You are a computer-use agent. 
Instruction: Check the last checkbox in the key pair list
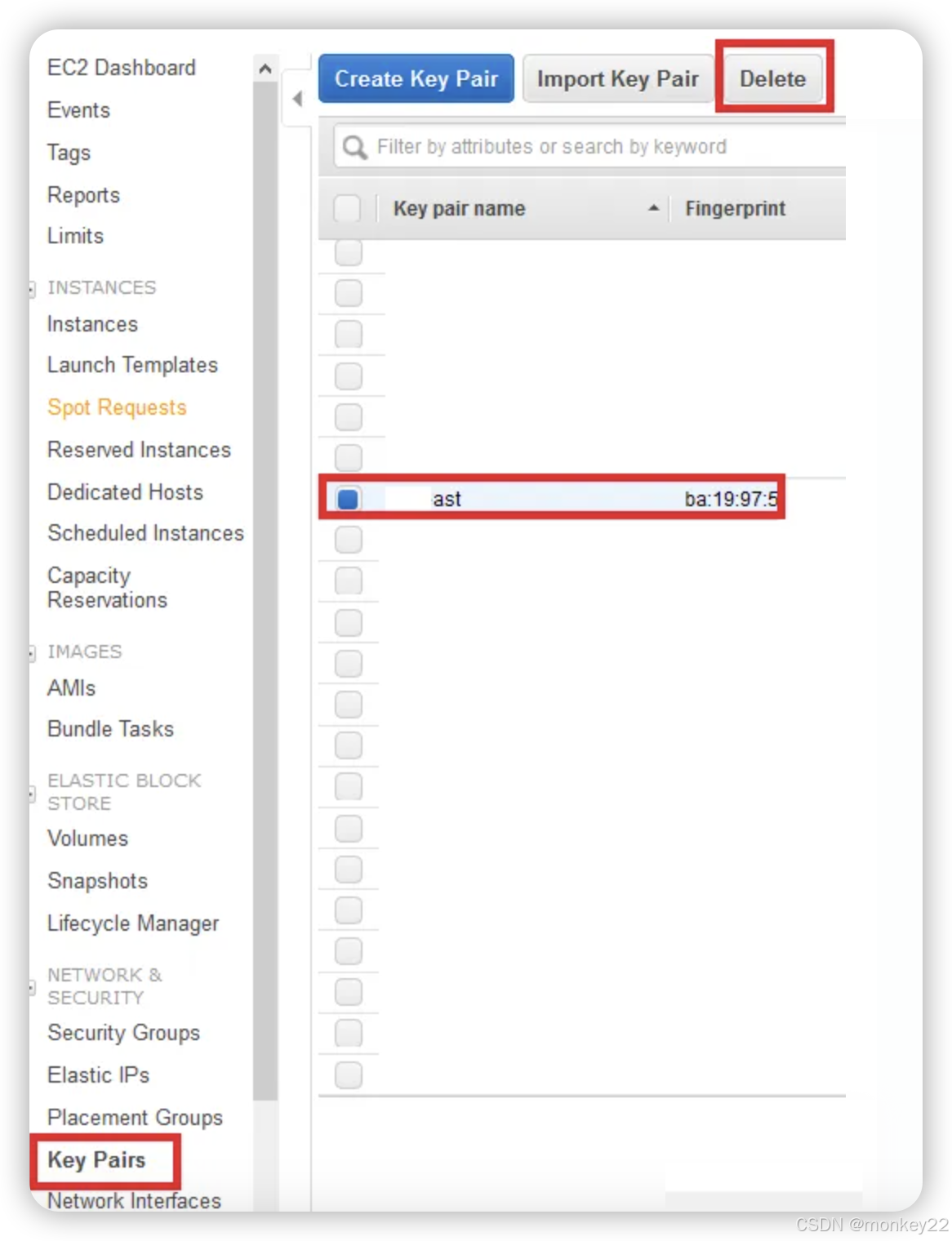click(349, 1075)
